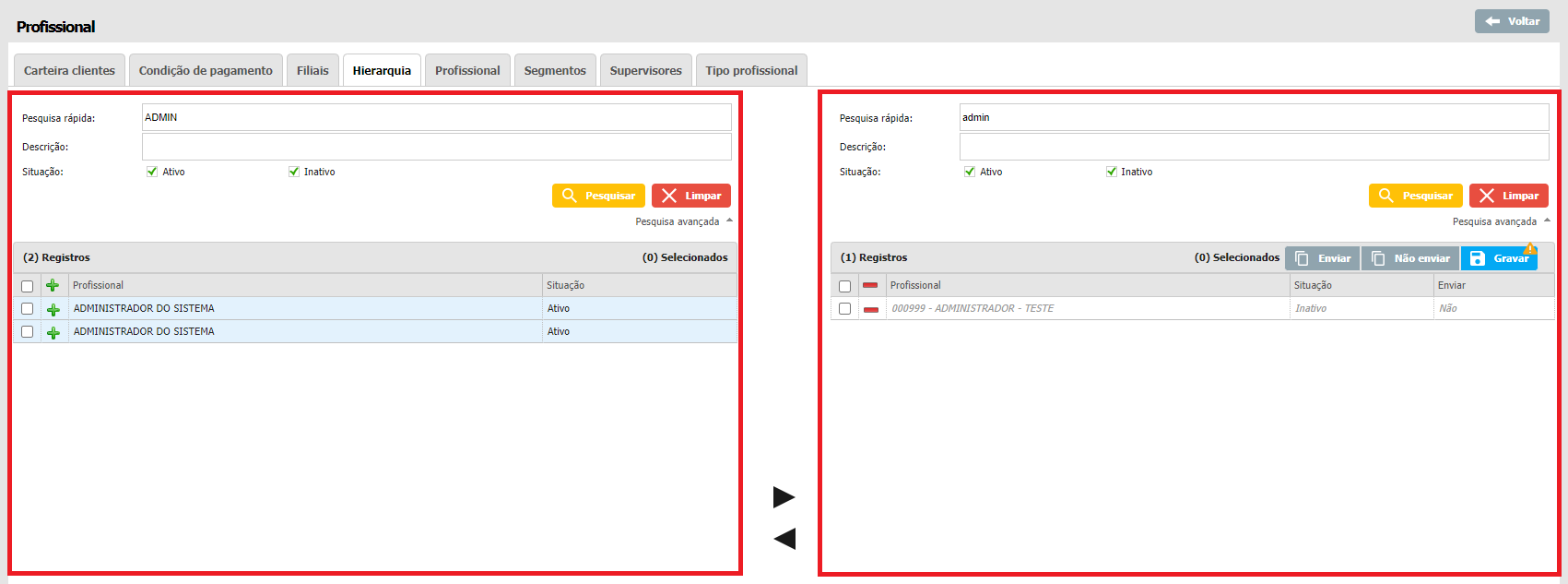Toggle the Inativo checkbox in right panel
Viewport: 1568px width, 584px height.
(1112, 172)
